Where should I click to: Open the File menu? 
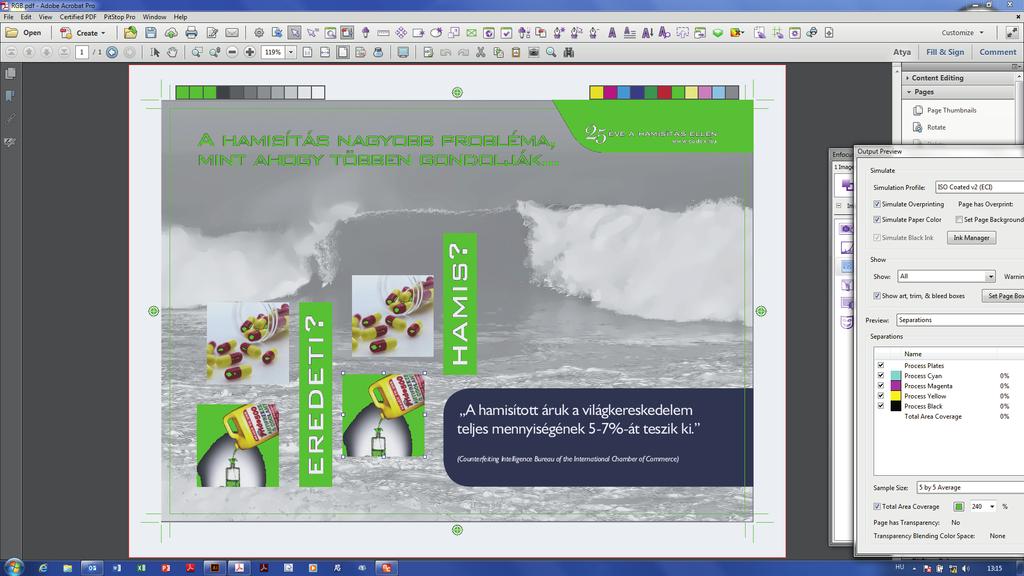[8, 17]
